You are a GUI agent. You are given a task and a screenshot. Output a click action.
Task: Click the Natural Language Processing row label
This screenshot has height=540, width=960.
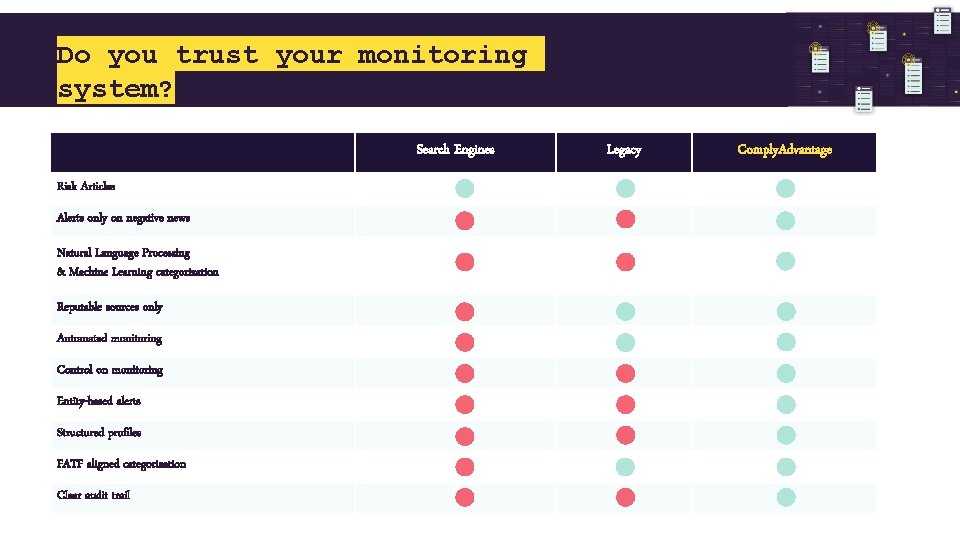tap(137, 262)
